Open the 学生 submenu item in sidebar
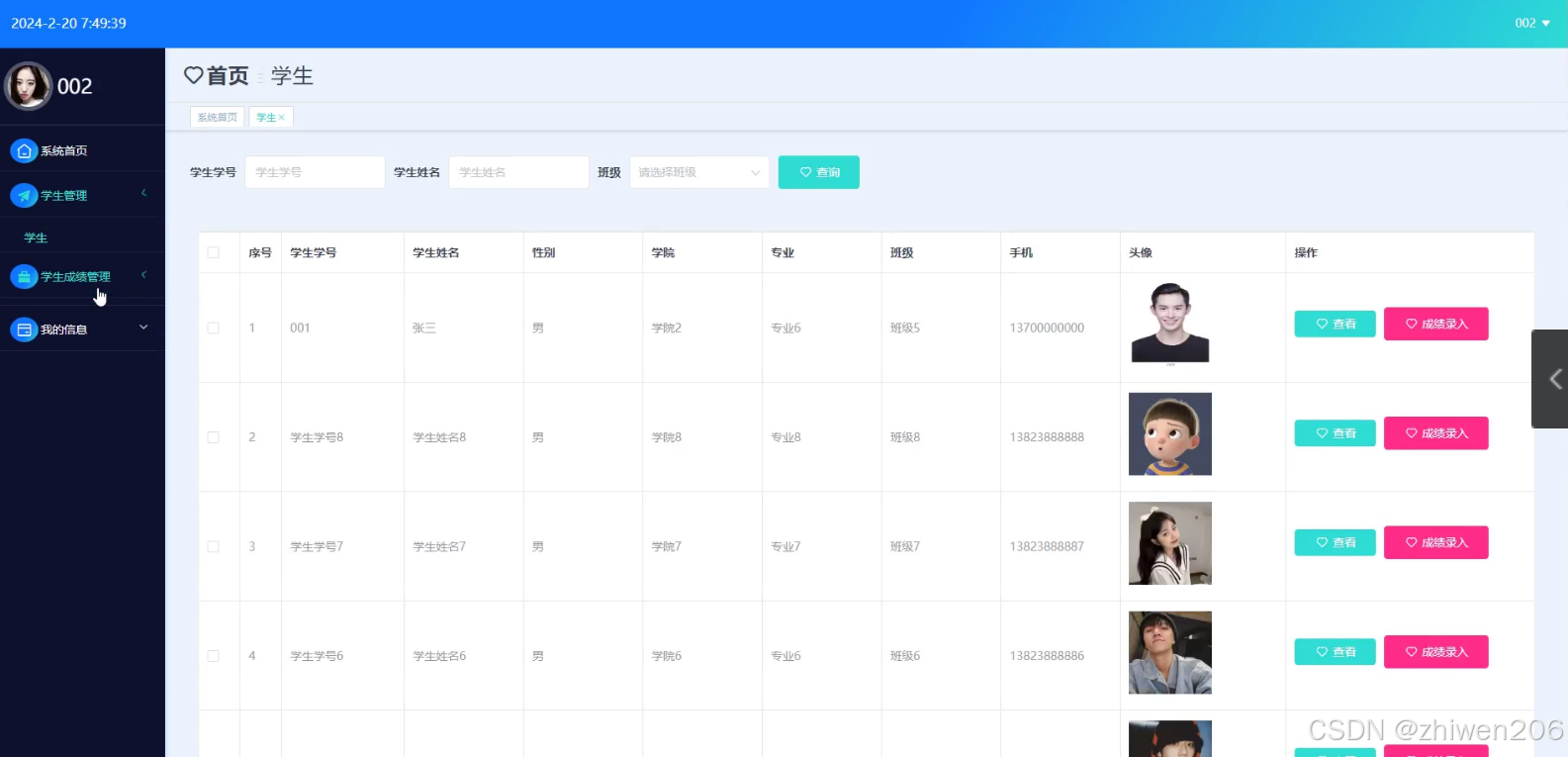The width and height of the screenshot is (1568, 757). (36, 237)
